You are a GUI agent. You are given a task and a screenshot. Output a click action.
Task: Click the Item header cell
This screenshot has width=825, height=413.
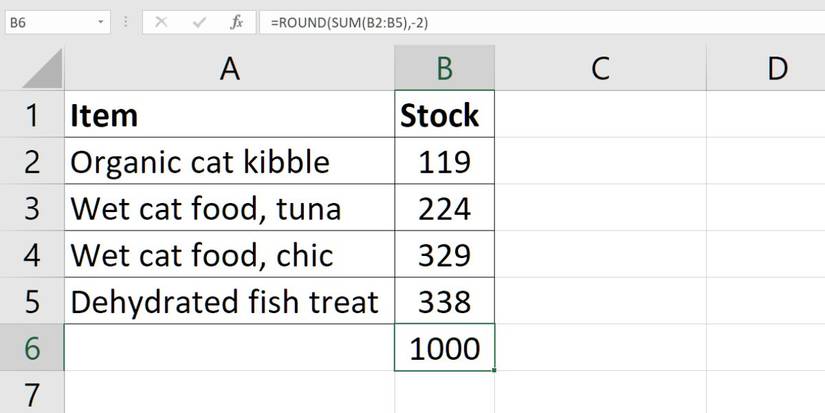[x=230, y=116]
